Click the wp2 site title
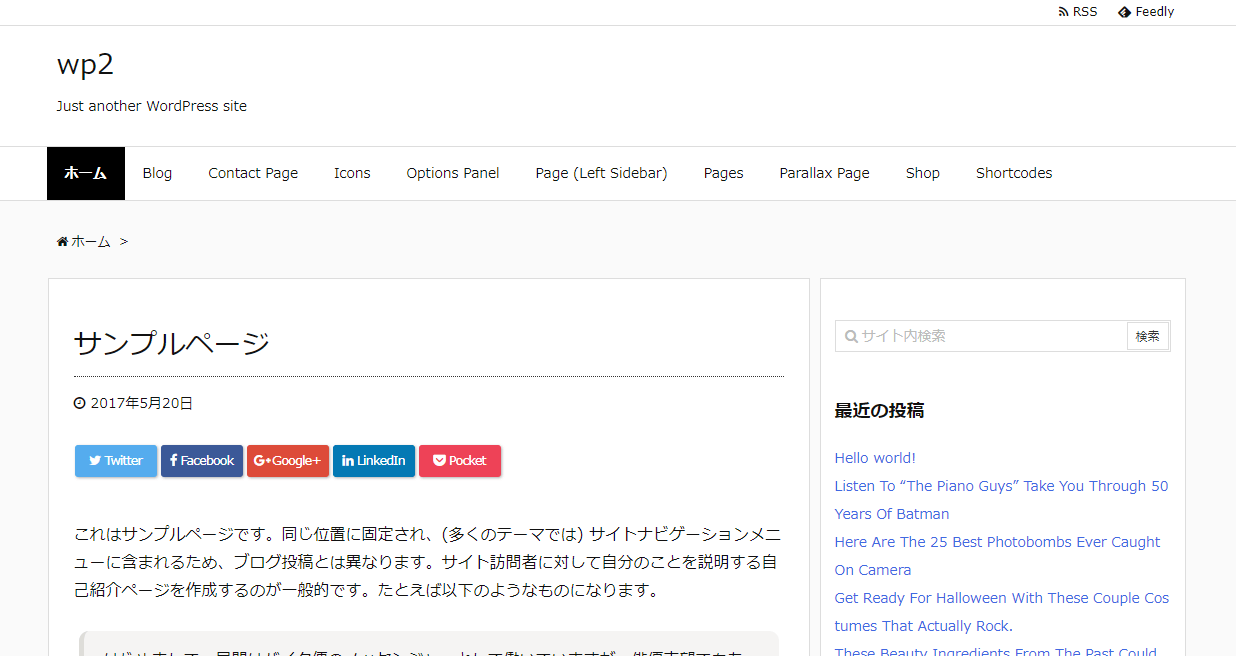Image resolution: width=1236 pixels, height=656 pixels. tap(85, 64)
